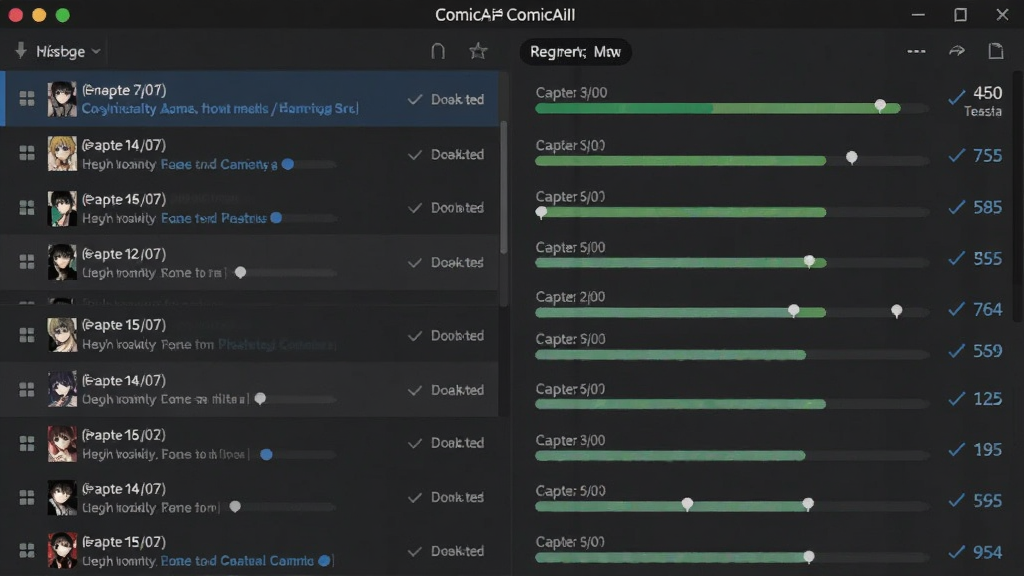
Task: Toggle the blue dot after 'Faee tnd Cameny a'
Action: click(x=288, y=165)
